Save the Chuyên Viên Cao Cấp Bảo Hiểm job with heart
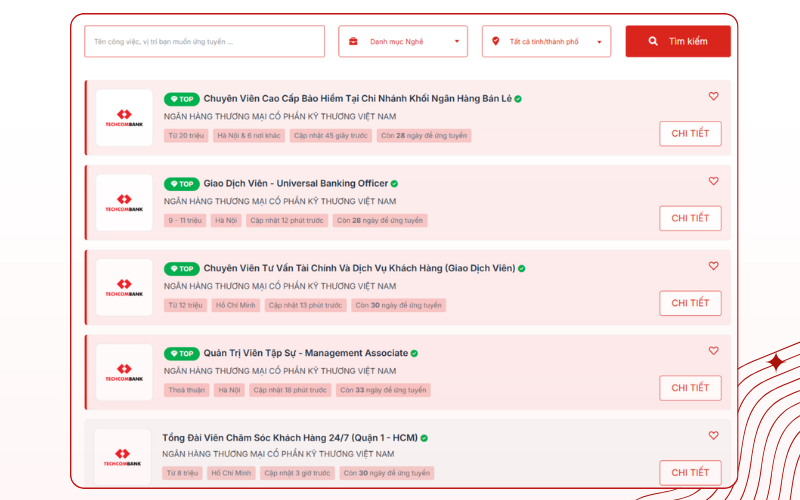Screen dimensions: 800x500 pyautogui.click(x=713, y=96)
